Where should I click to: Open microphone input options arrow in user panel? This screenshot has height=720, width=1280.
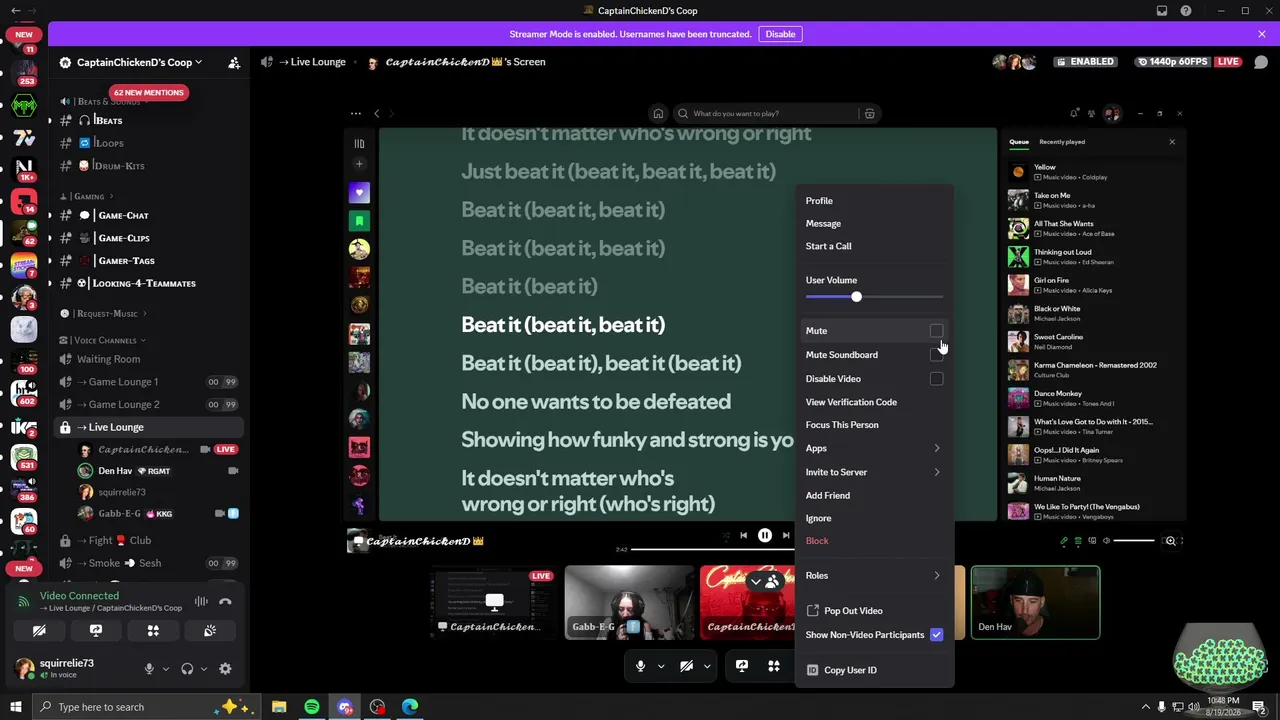[x=166, y=669]
